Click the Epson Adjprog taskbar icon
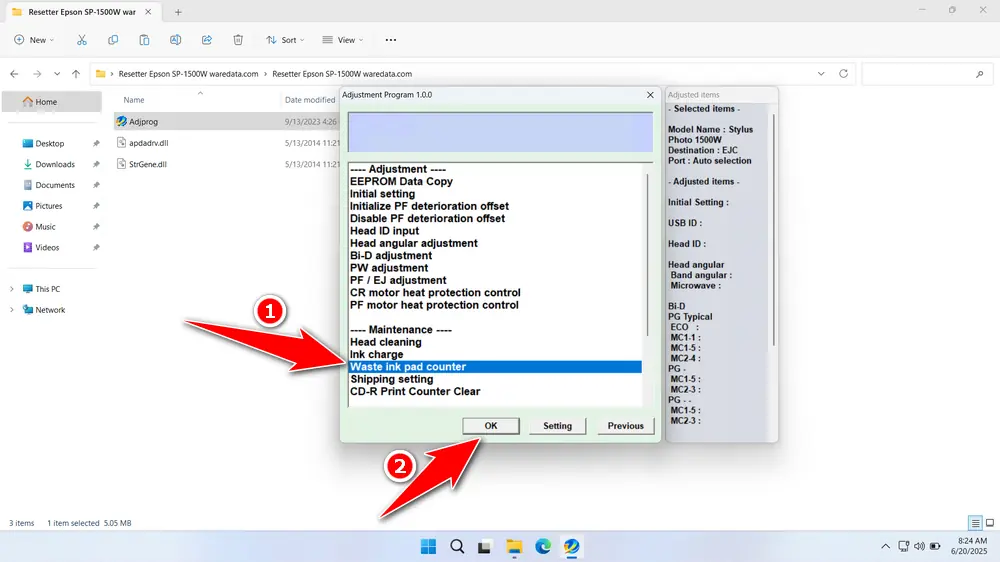Viewport: 1000px width, 562px height. pyautogui.click(x=571, y=547)
